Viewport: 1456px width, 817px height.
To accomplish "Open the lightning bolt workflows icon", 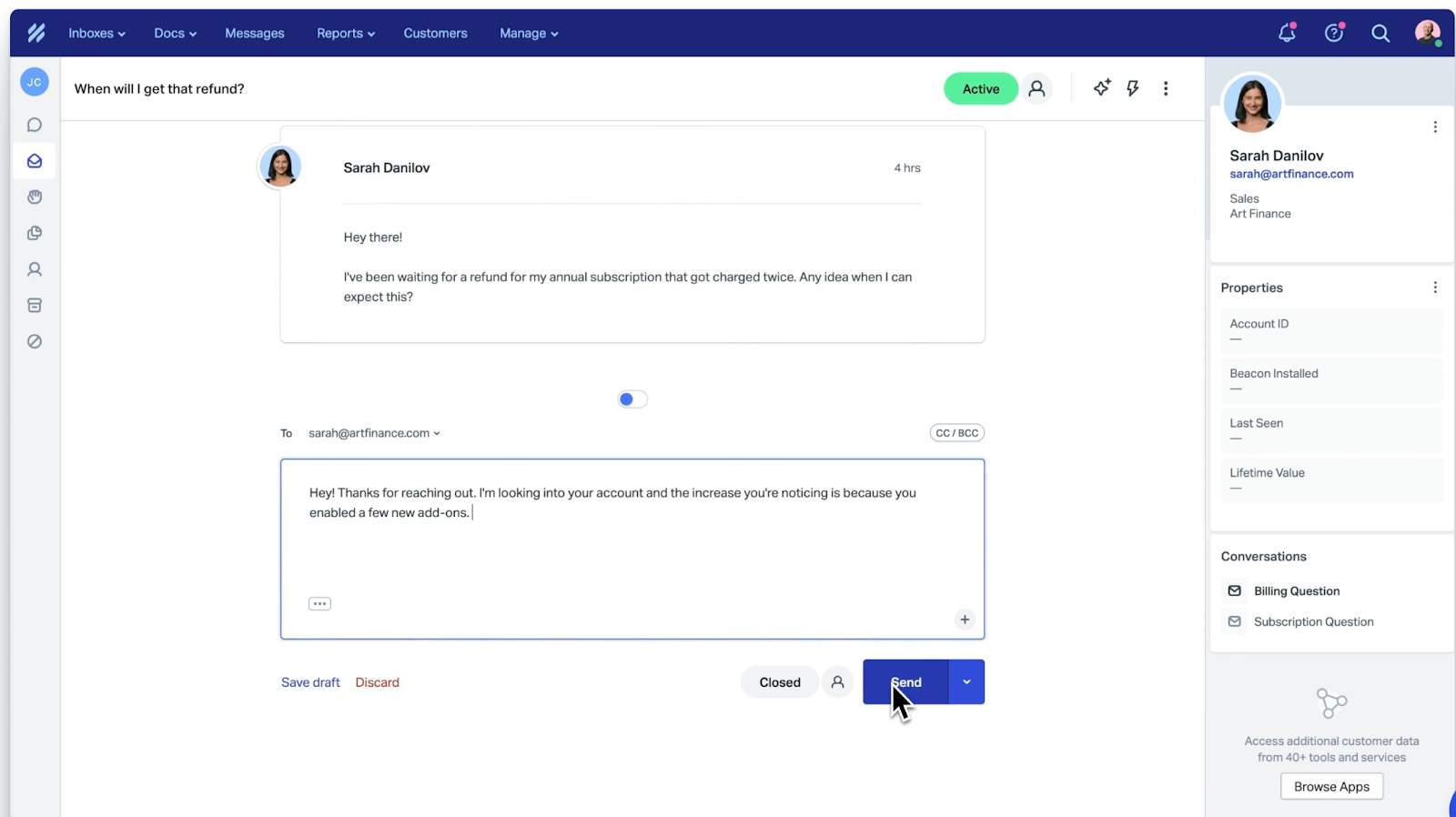I will point(1133,88).
